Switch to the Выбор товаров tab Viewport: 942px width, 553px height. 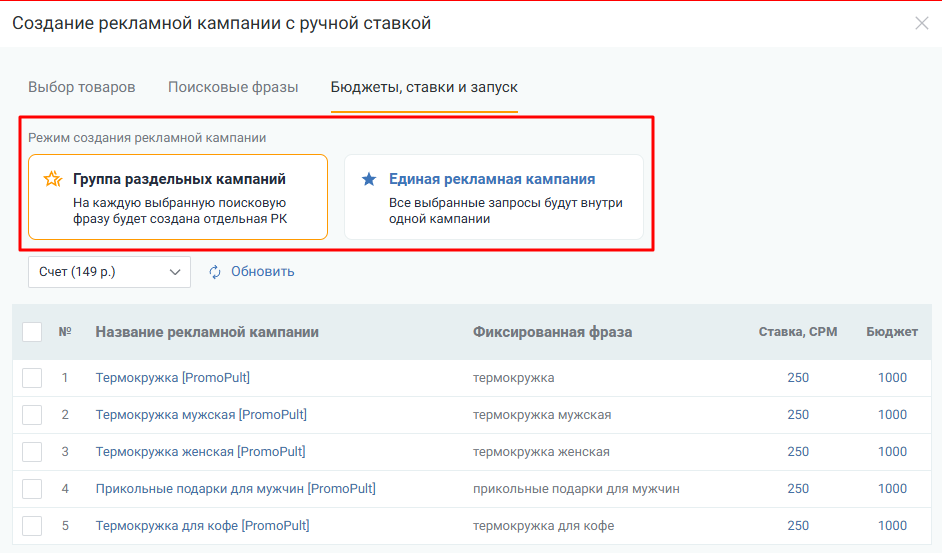pos(81,87)
